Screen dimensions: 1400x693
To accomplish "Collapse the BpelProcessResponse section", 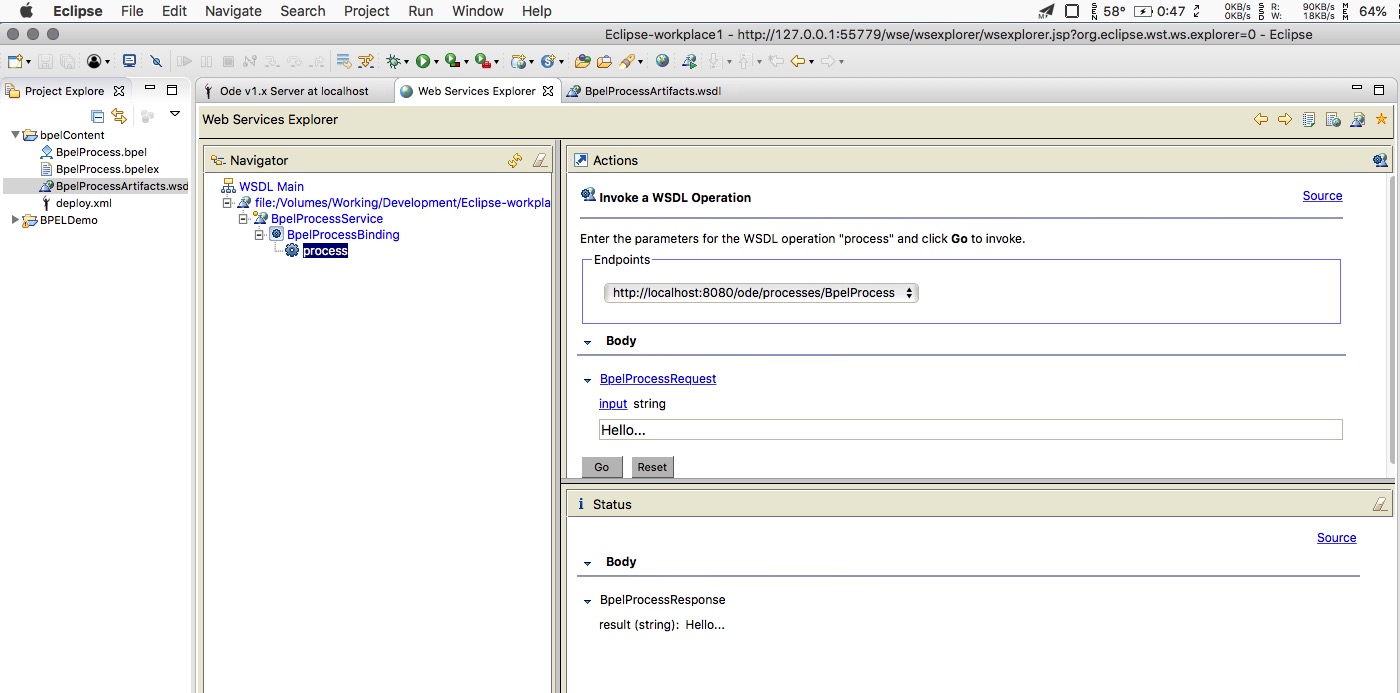I will pyautogui.click(x=587, y=601).
